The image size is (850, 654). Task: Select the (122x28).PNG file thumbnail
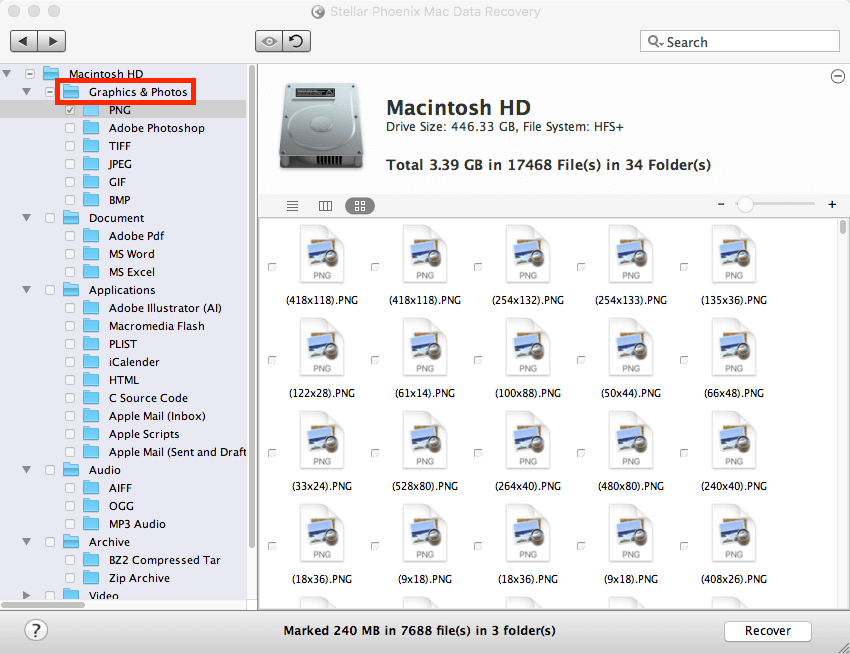point(321,347)
